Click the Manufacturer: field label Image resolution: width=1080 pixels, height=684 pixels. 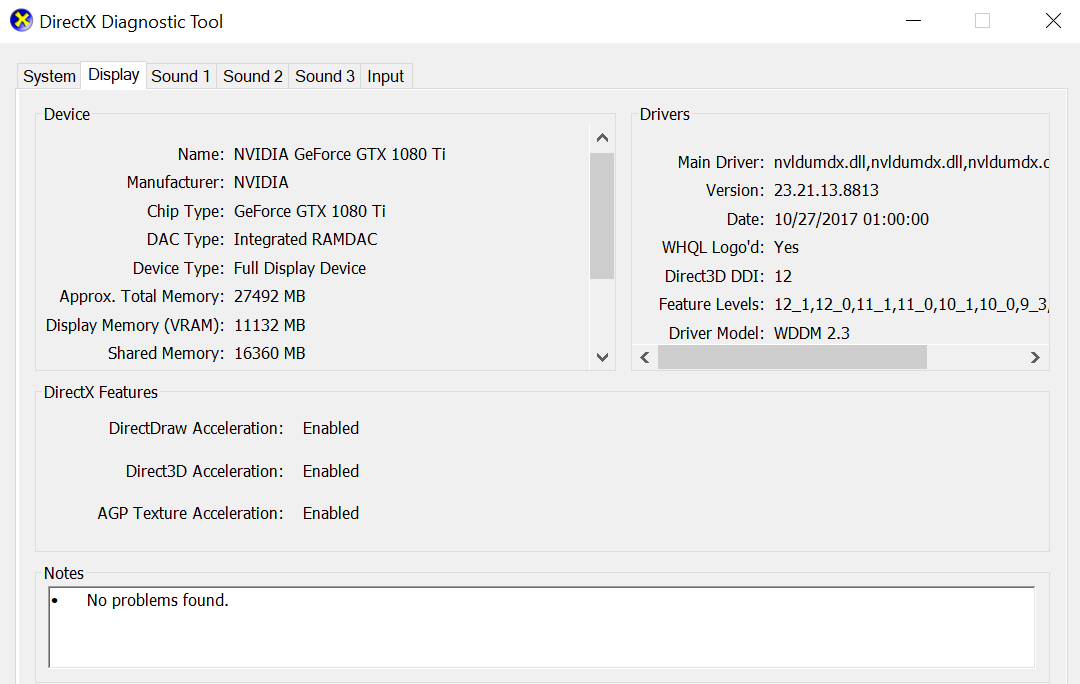pyautogui.click(x=175, y=183)
